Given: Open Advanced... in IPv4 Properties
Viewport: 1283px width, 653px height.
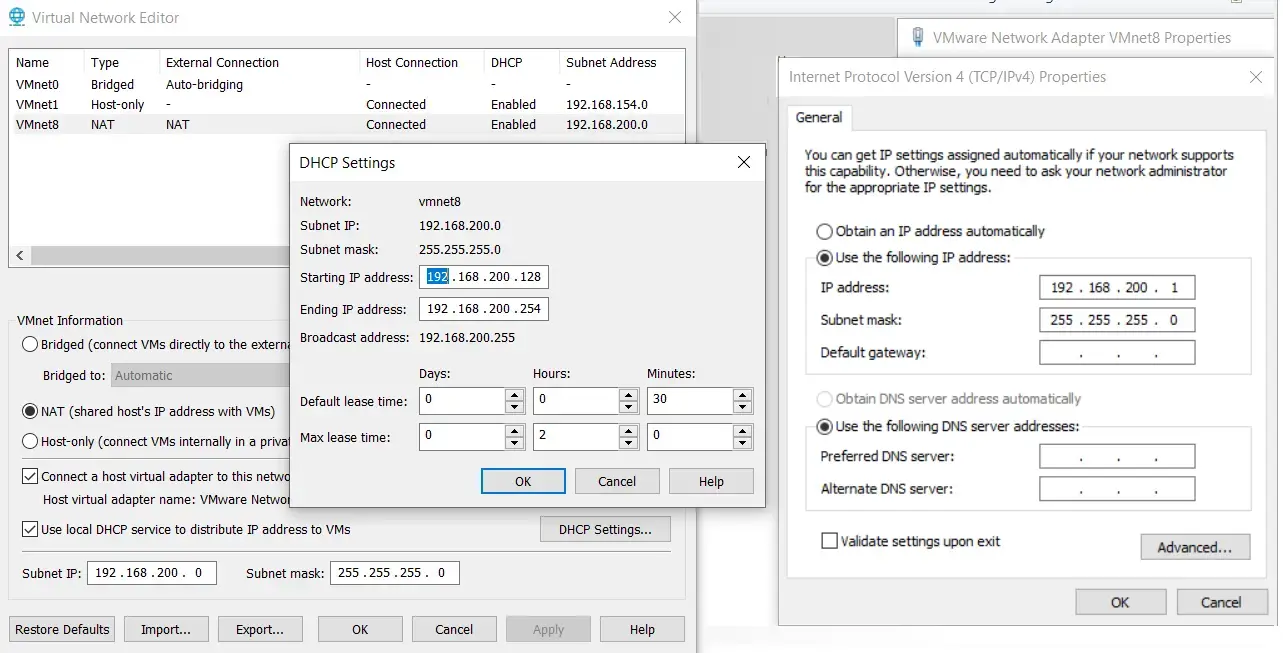Looking at the screenshot, I should coord(1195,547).
